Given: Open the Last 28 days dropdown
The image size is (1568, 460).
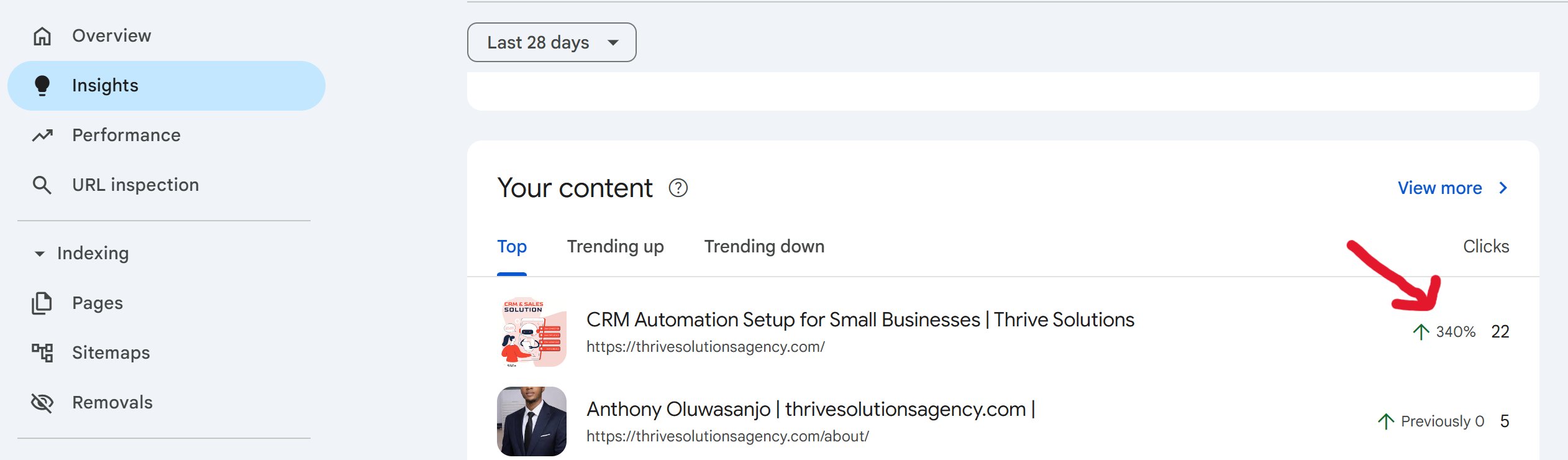Looking at the screenshot, I should tap(551, 42).
